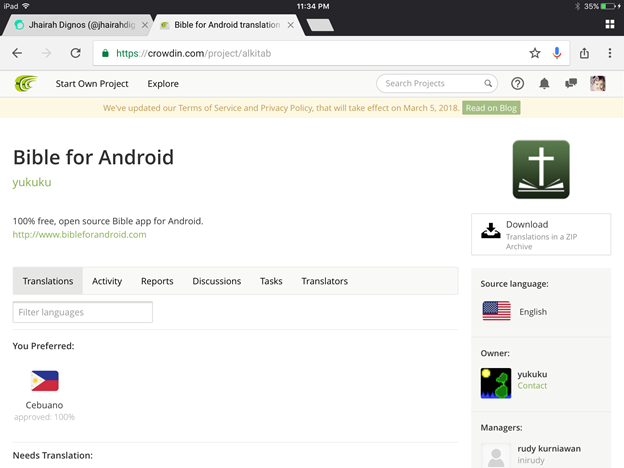624x468 pixels.
Task: Click yukuku owner avatar
Action: [496, 383]
